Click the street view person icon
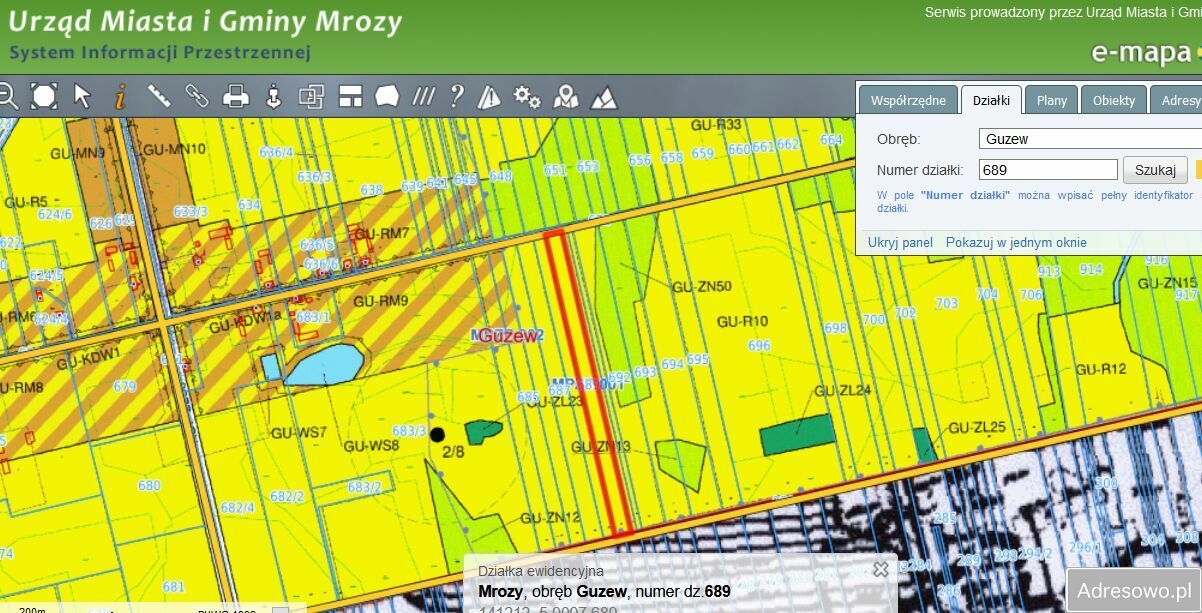The width and height of the screenshot is (1202, 613). coord(273,96)
